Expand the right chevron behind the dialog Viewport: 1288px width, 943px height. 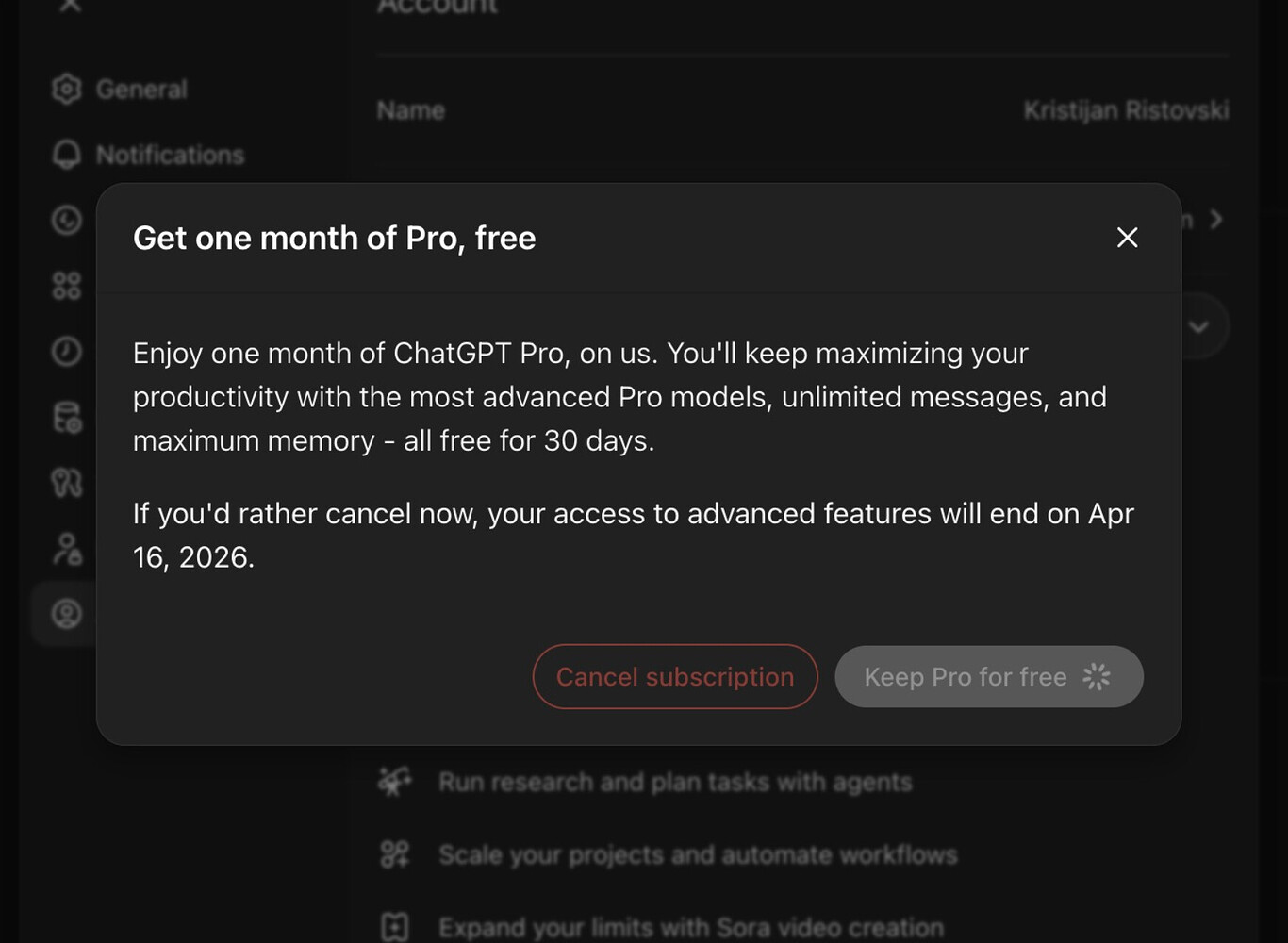[x=1216, y=220]
